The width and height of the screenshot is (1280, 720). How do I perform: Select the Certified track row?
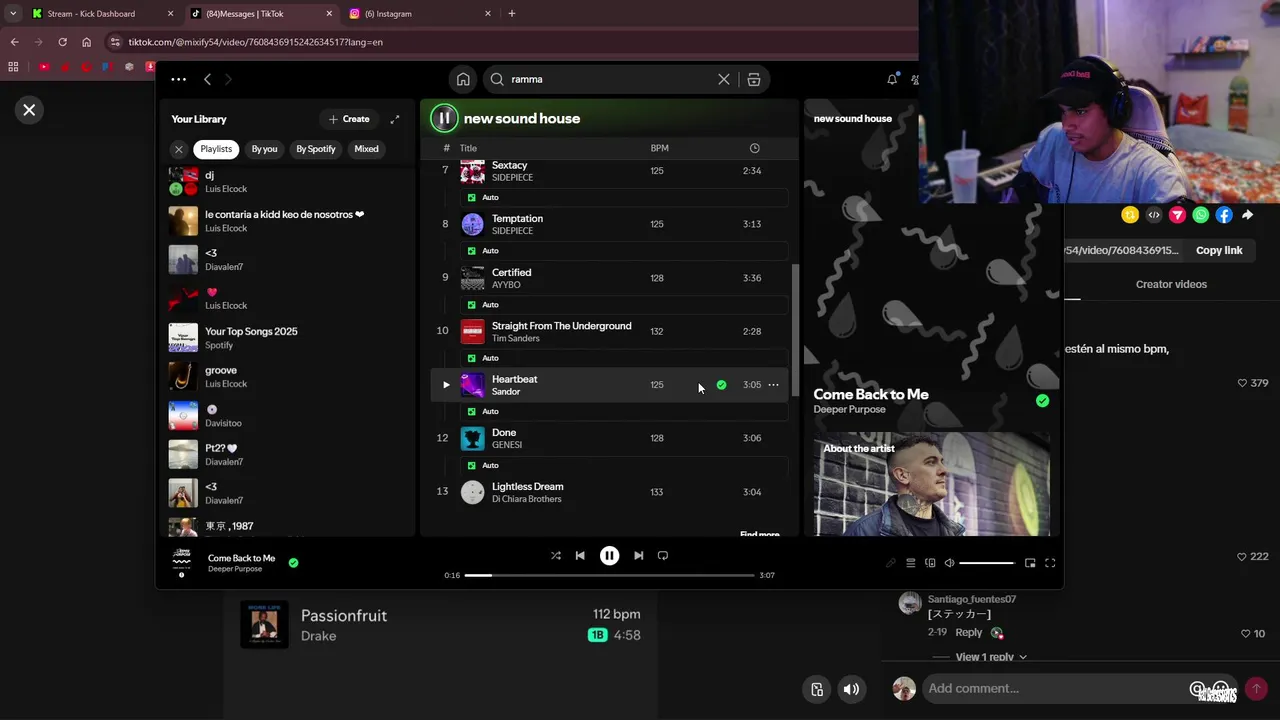tap(610, 278)
